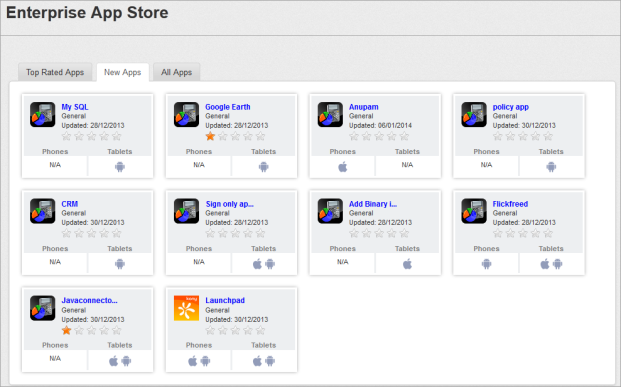The image size is (621, 387).
Task: Click Anupam's Updated: 06/01/2014 text
Action: (x=380, y=126)
